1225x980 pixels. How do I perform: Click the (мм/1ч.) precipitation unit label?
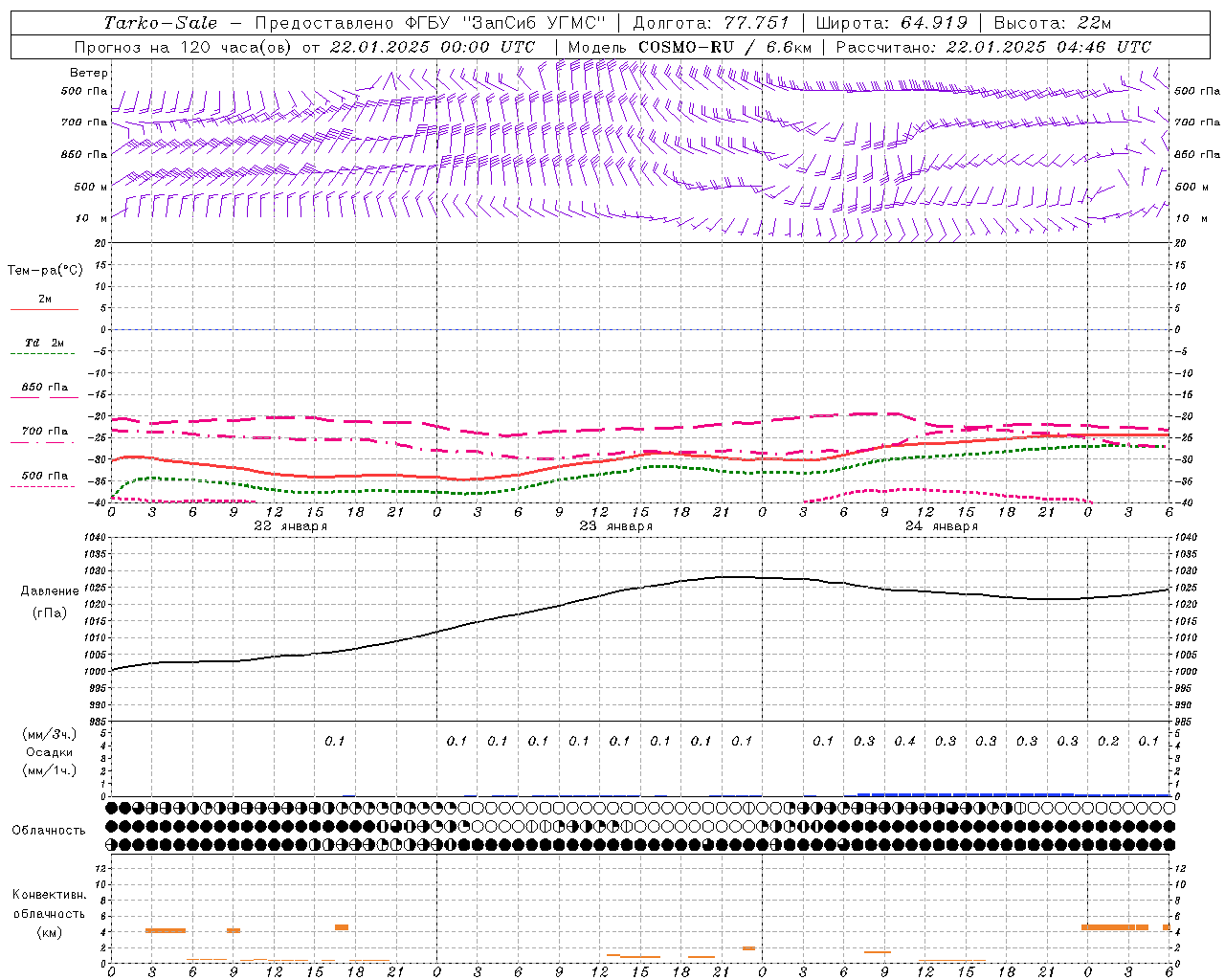pyautogui.click(x=50, y=771)
